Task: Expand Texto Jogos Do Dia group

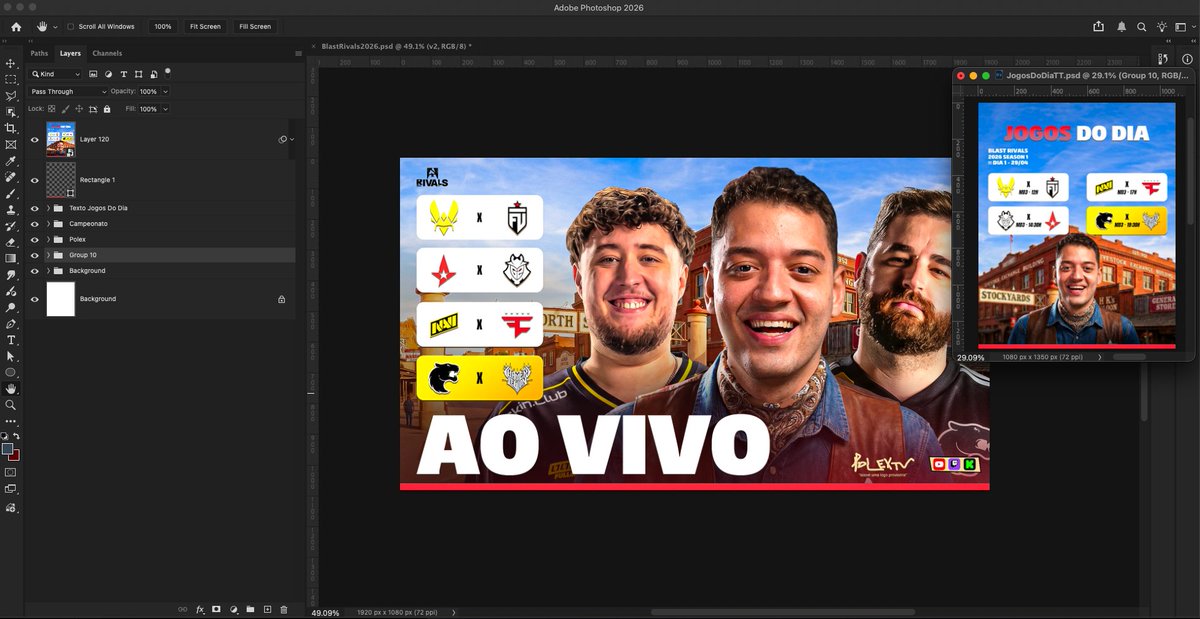Action: tap(48, 208)
